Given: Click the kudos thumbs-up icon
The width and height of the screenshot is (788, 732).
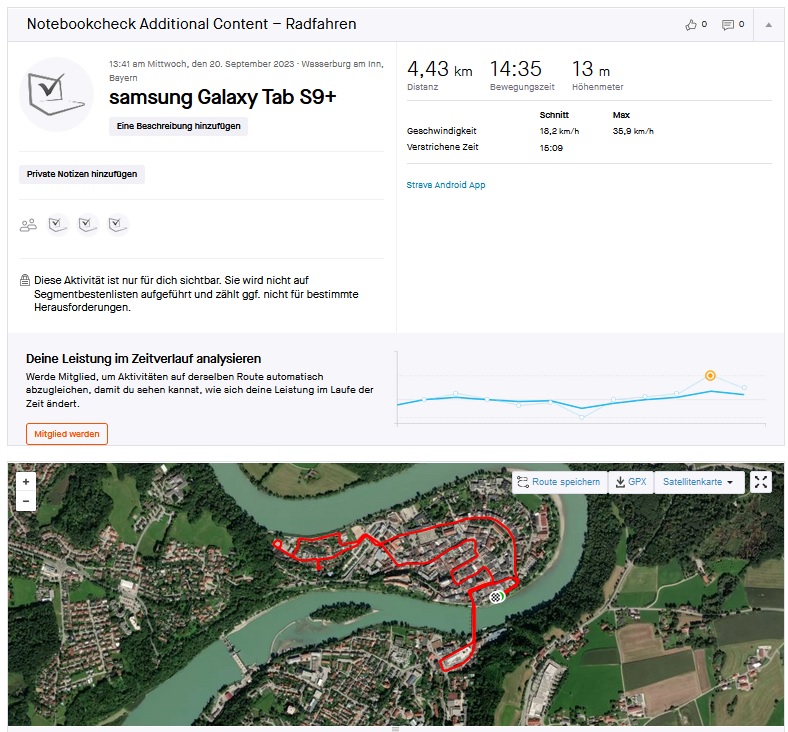Looking at the screenshot, I should coord(691,25).
